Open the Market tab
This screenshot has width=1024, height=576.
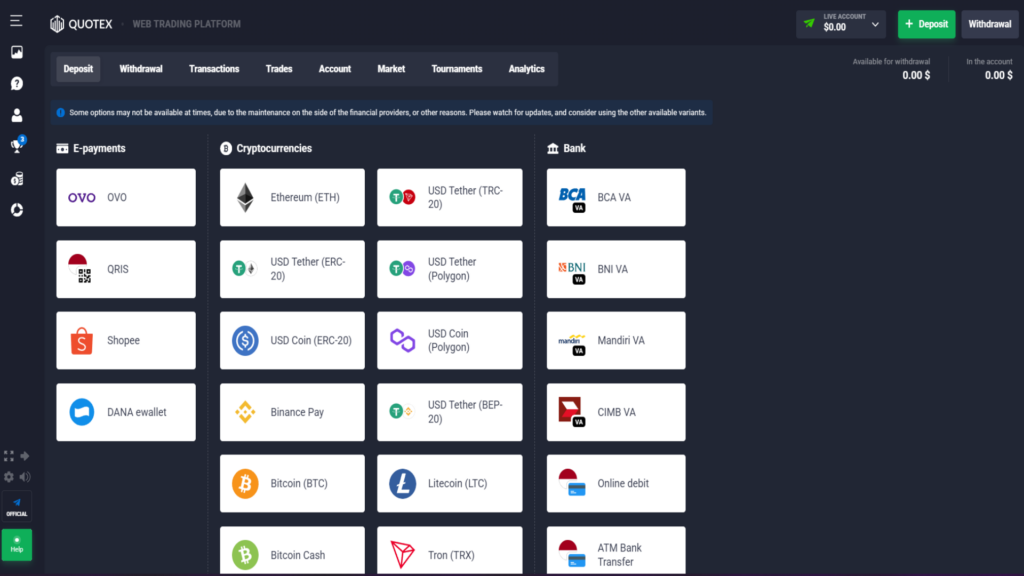click(391, 69)
